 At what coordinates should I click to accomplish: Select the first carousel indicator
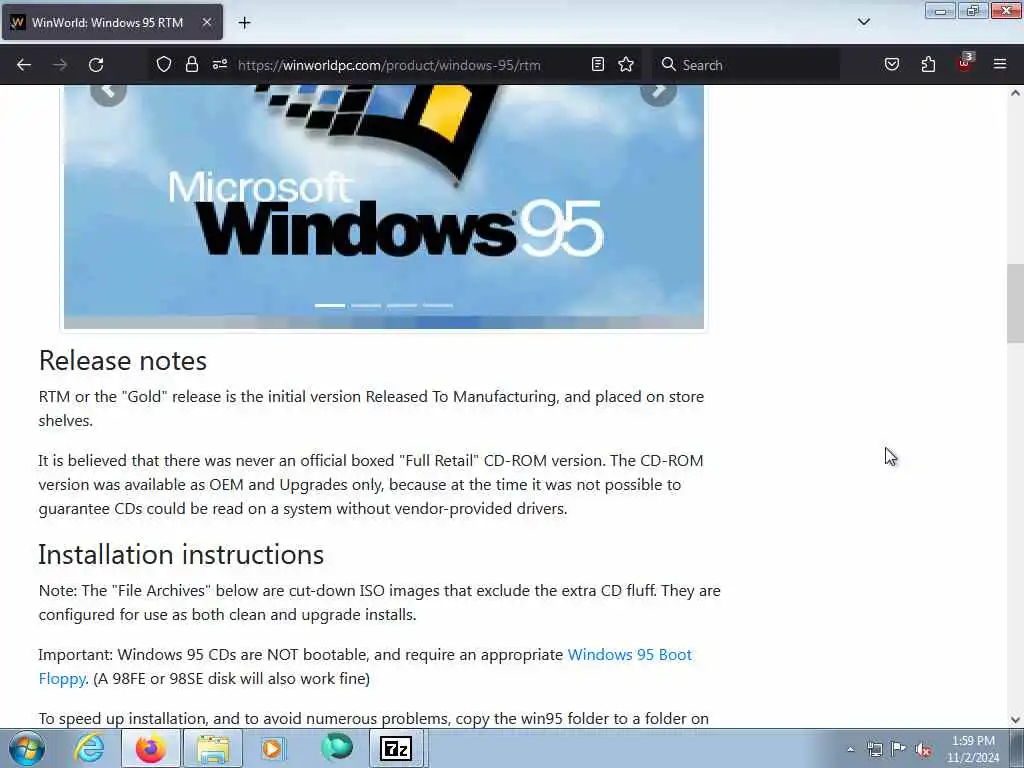[x=330, y=305]
